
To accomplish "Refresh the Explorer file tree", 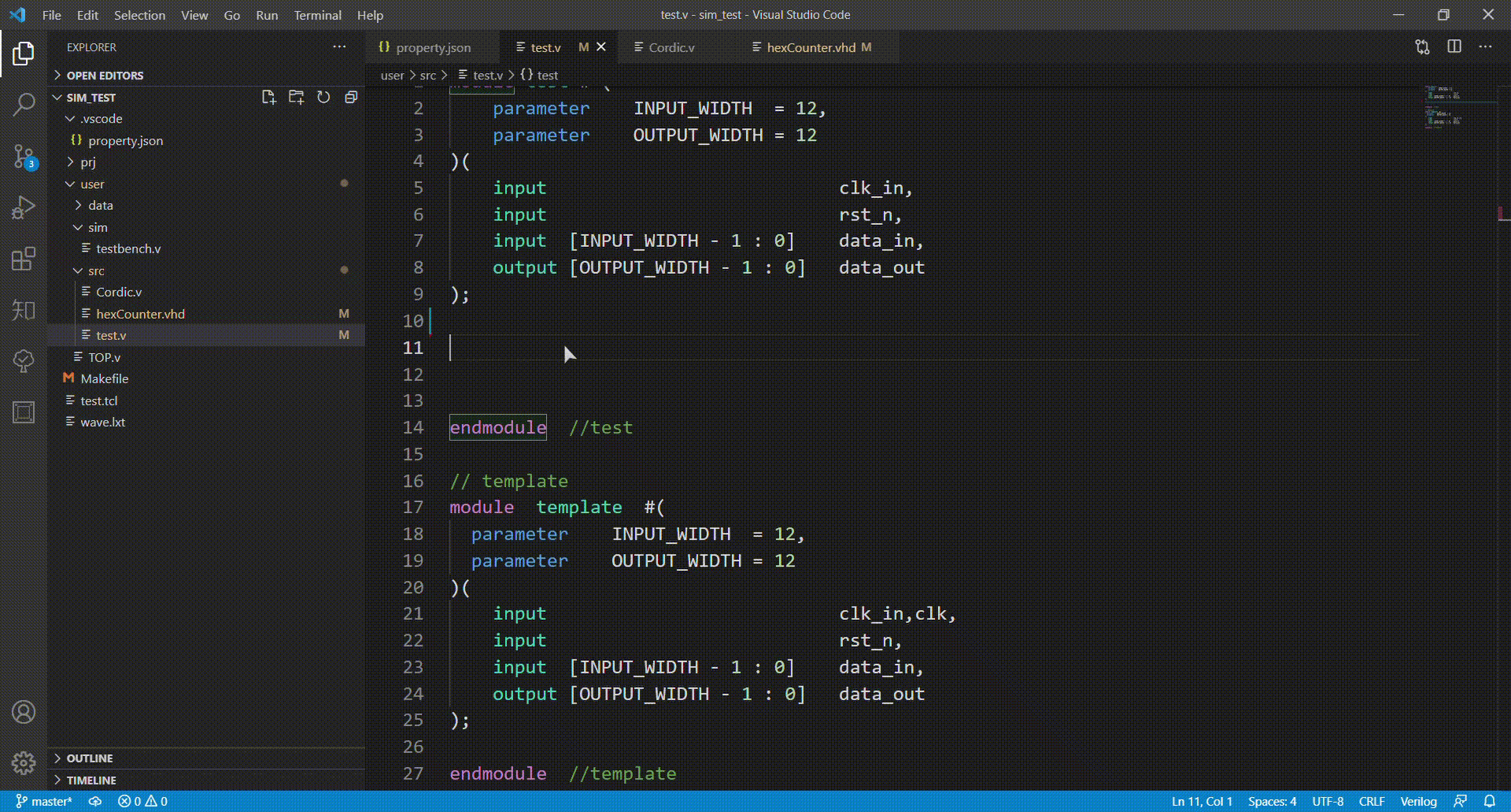I will click(x=323, y=98).
